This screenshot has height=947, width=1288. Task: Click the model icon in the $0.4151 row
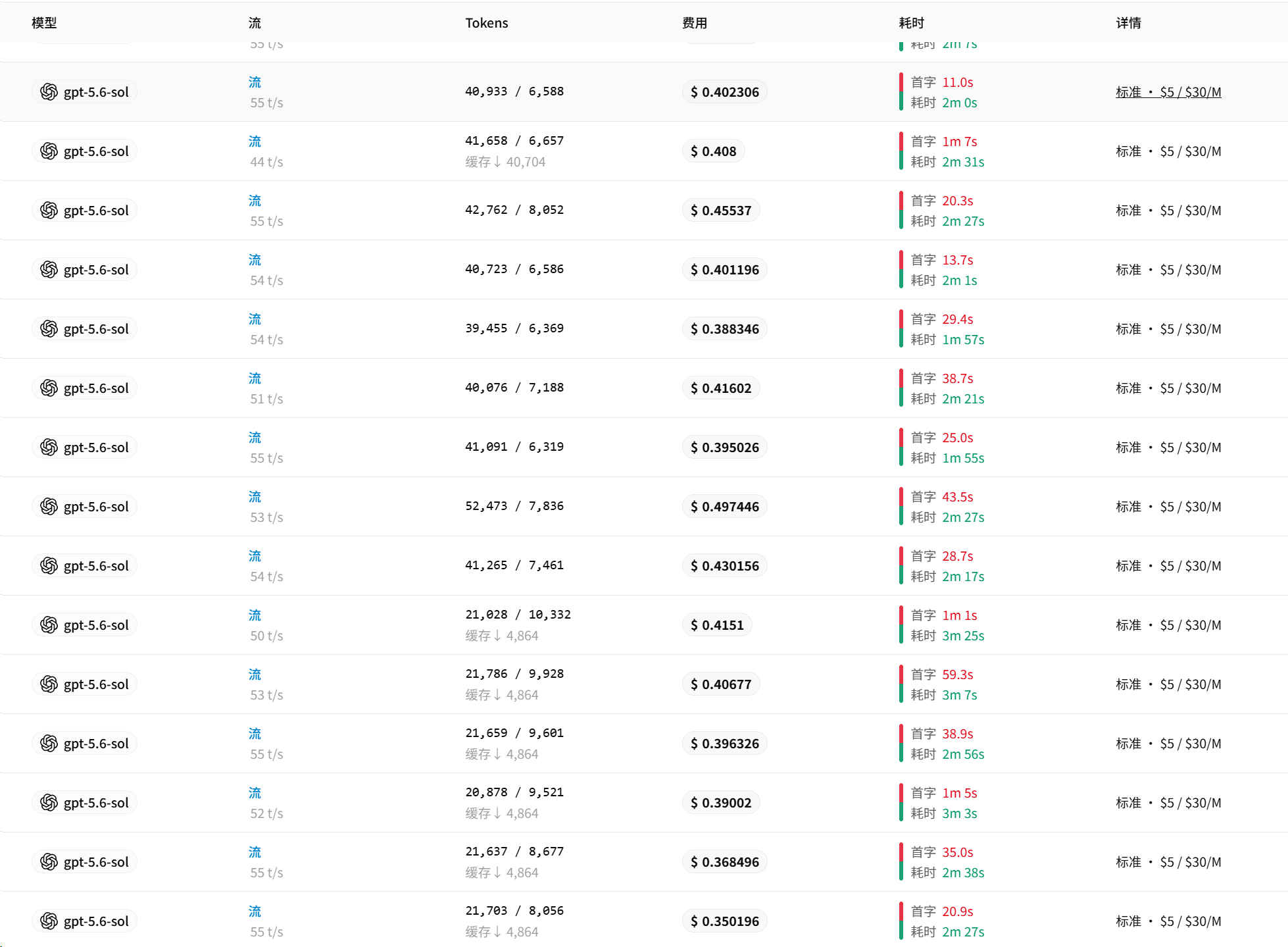coord(49,625)
